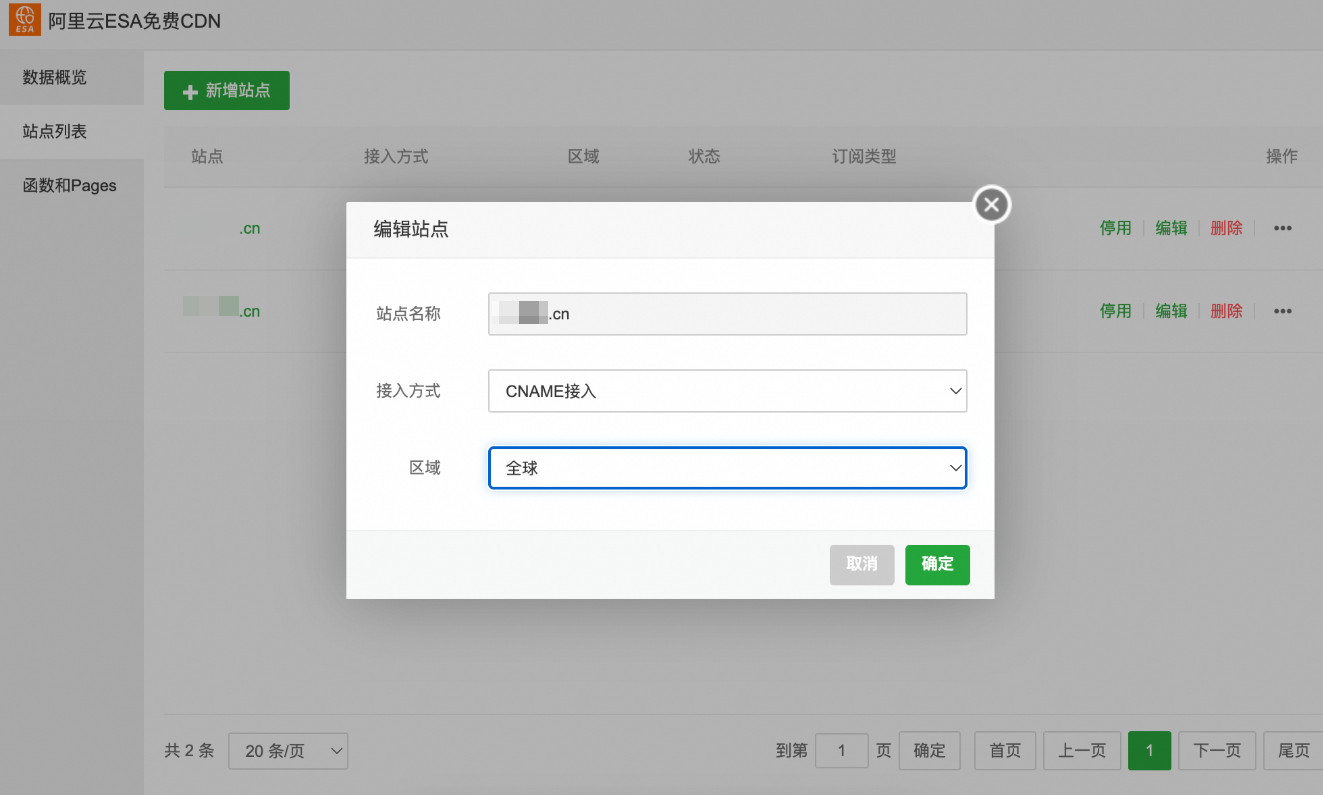Click the 站点名称 input field

click(x=728, y=314)
